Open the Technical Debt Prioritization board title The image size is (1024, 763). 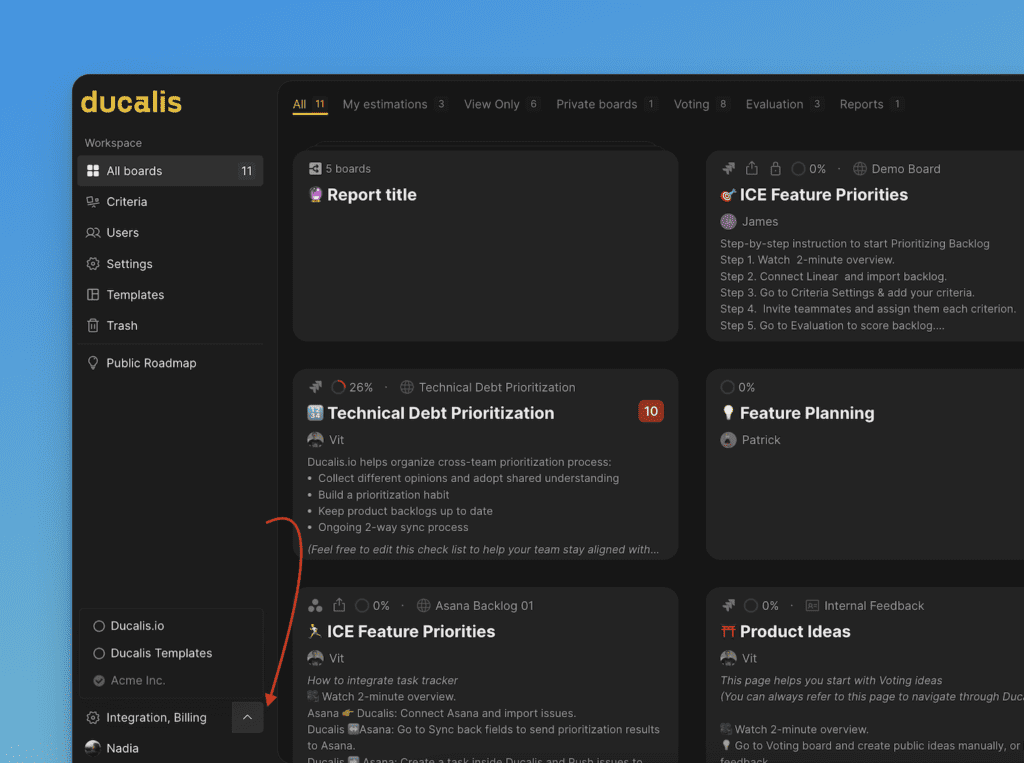(440, 413)
